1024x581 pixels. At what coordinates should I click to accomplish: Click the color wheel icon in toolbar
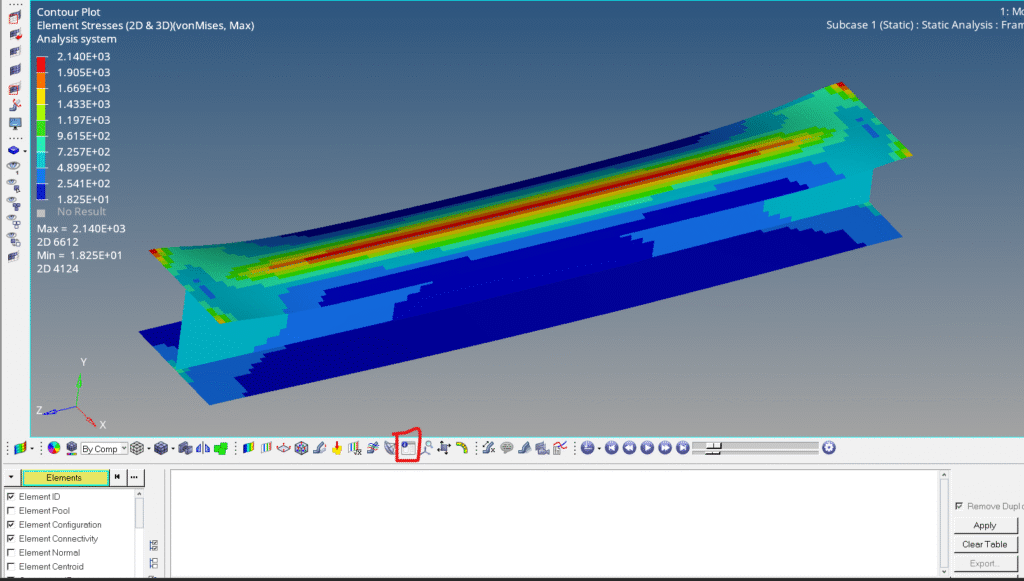coord(54,448)
